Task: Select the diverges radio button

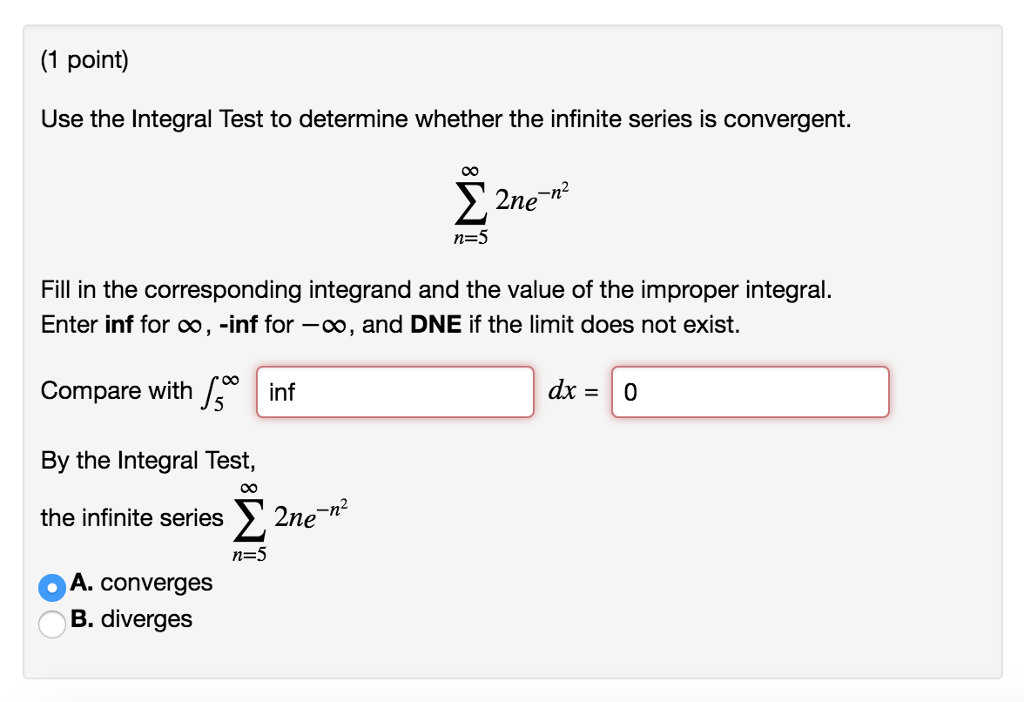Action: pyautogui.click(x=51, y=620)
